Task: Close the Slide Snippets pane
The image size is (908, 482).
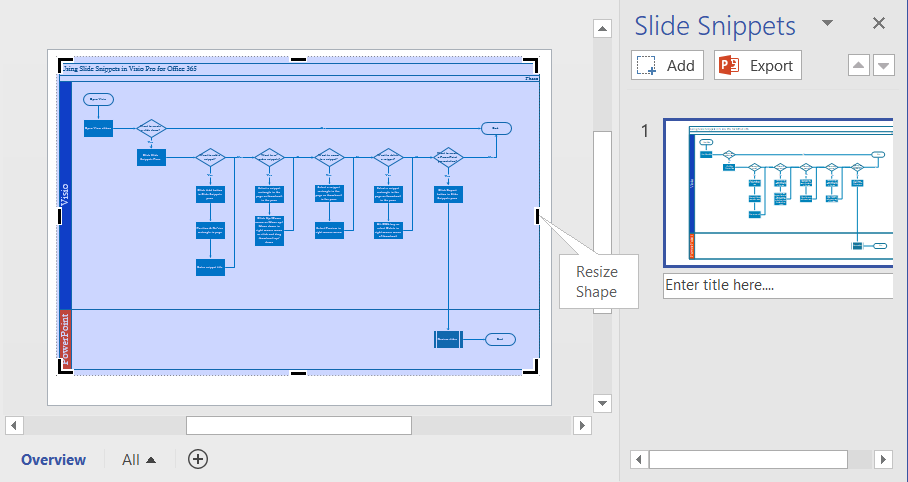Action: click(878, 23)
